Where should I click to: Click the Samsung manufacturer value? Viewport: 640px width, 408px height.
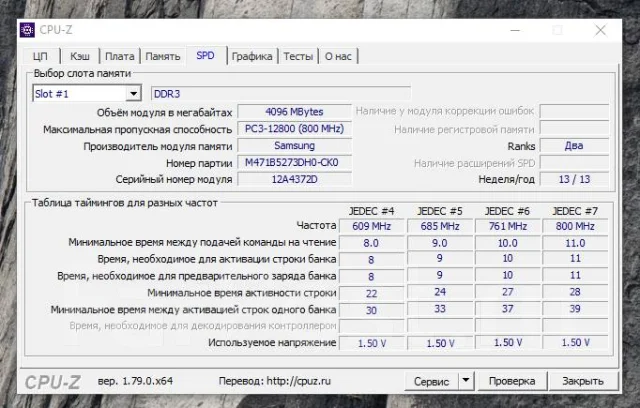[x=294, y=146]
